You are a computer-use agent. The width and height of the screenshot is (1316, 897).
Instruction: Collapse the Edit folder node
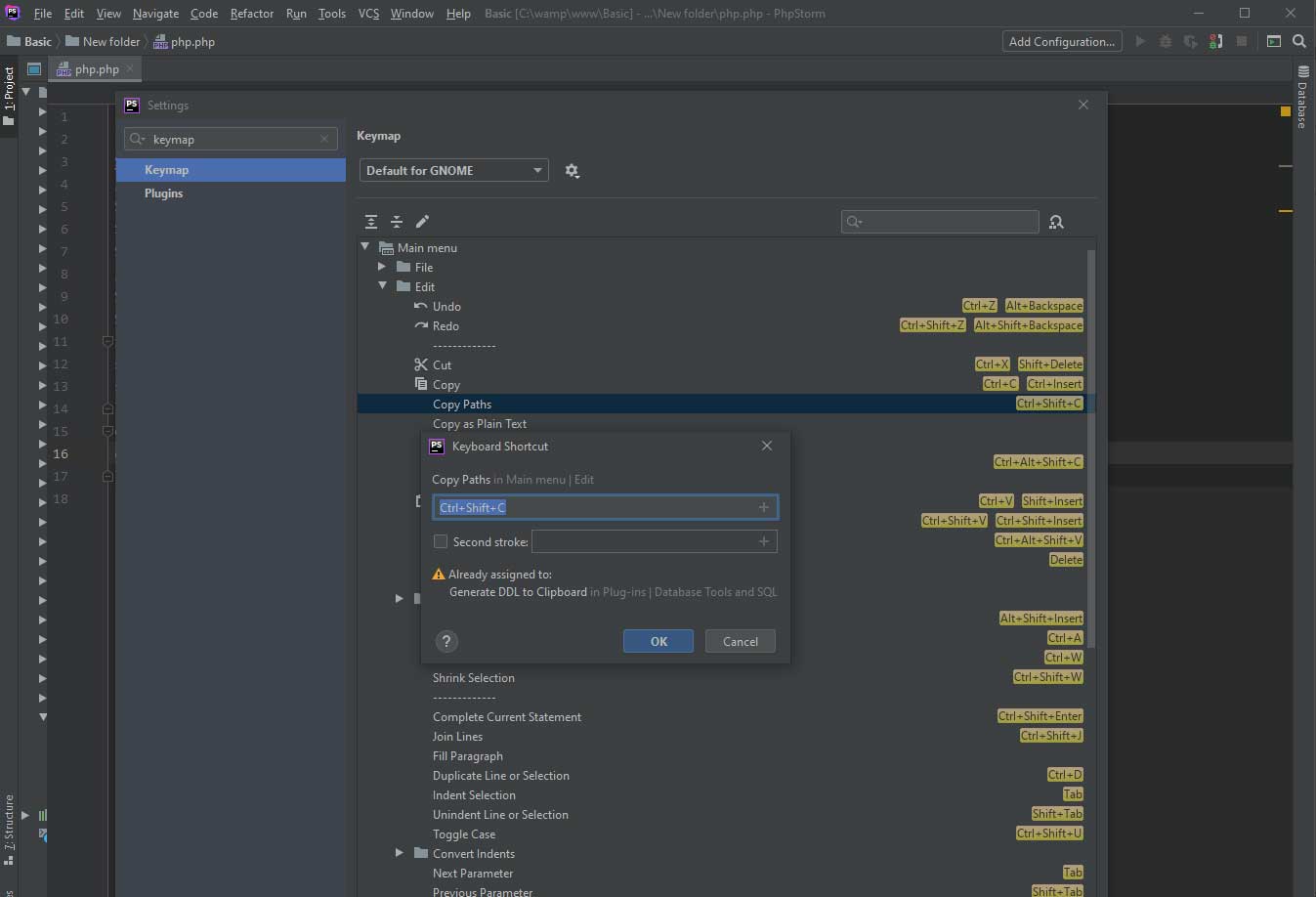pos(382,286)
